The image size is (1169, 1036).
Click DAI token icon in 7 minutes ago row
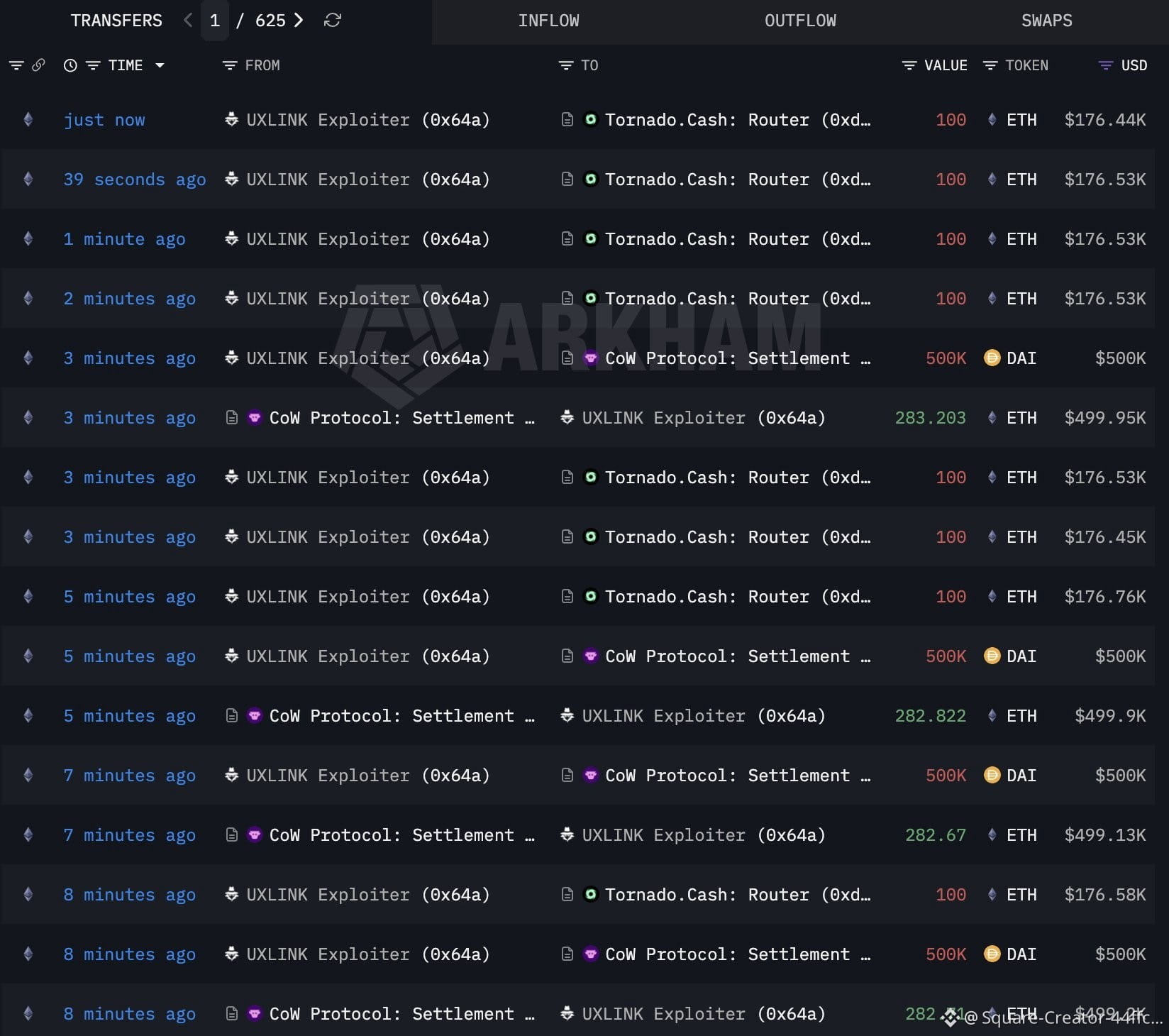pyautogui.click(x=992, y=775)
